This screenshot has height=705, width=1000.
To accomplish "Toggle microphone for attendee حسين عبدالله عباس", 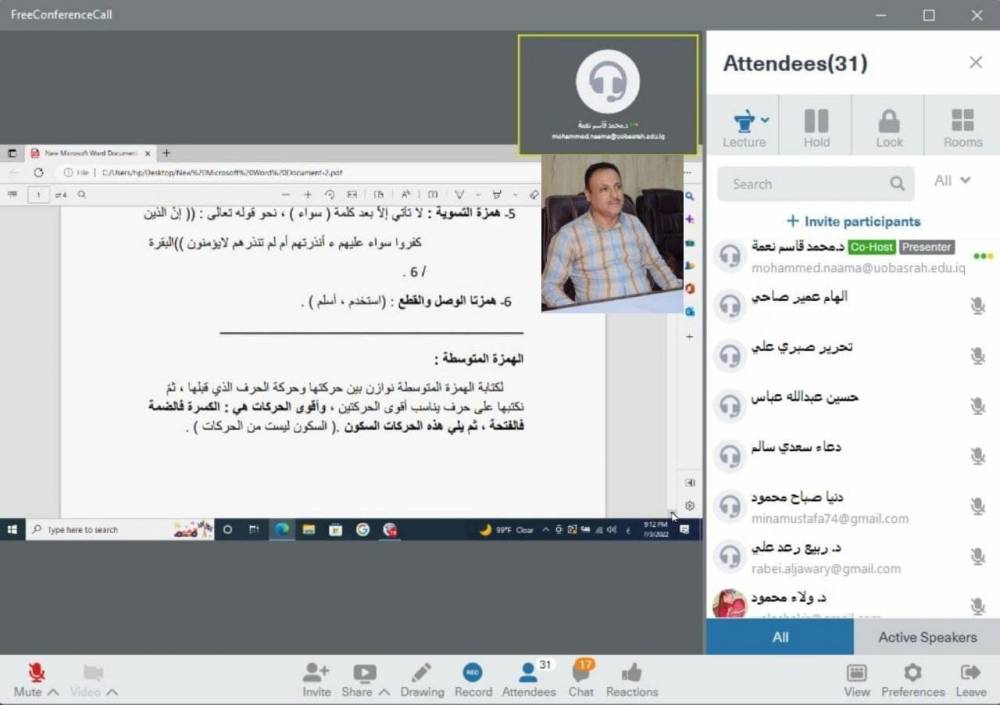I will [977, 406].
